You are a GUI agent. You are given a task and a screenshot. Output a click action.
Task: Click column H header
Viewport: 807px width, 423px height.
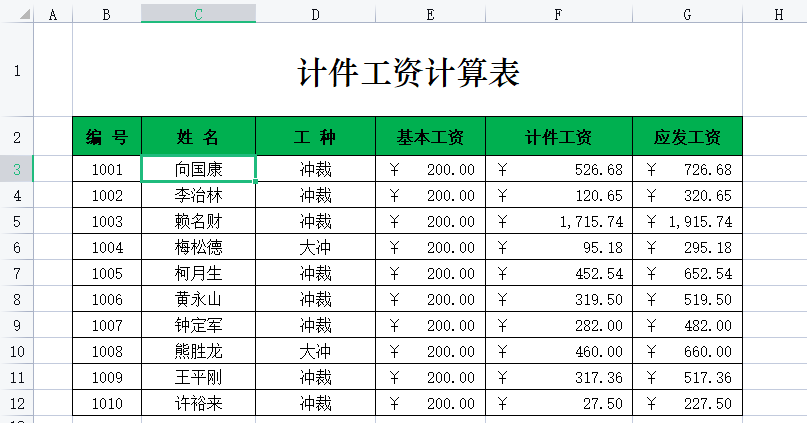coord(777,13)
